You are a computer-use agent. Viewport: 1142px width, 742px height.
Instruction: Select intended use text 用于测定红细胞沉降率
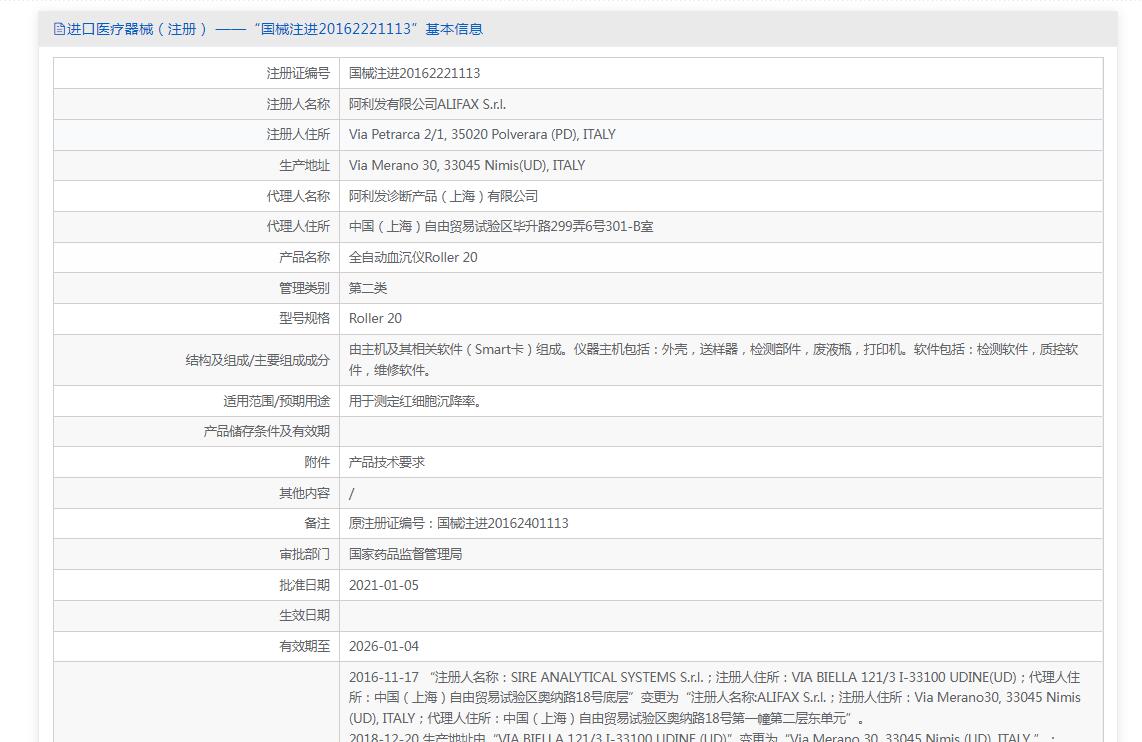[414, 401]
